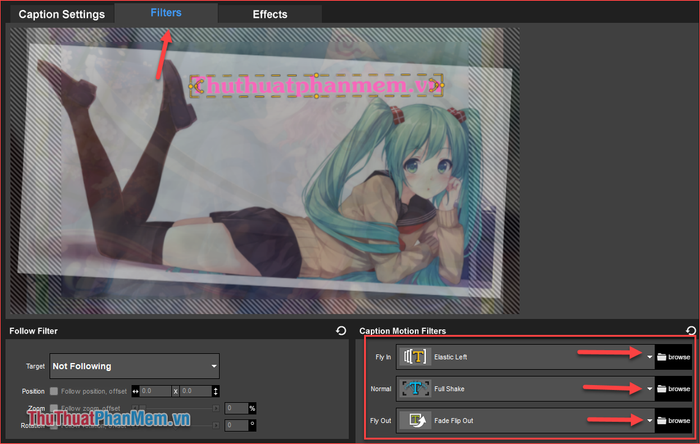700x444 pixels.
Task: Click the caption's right edge handle
Action: pos(442,85)
